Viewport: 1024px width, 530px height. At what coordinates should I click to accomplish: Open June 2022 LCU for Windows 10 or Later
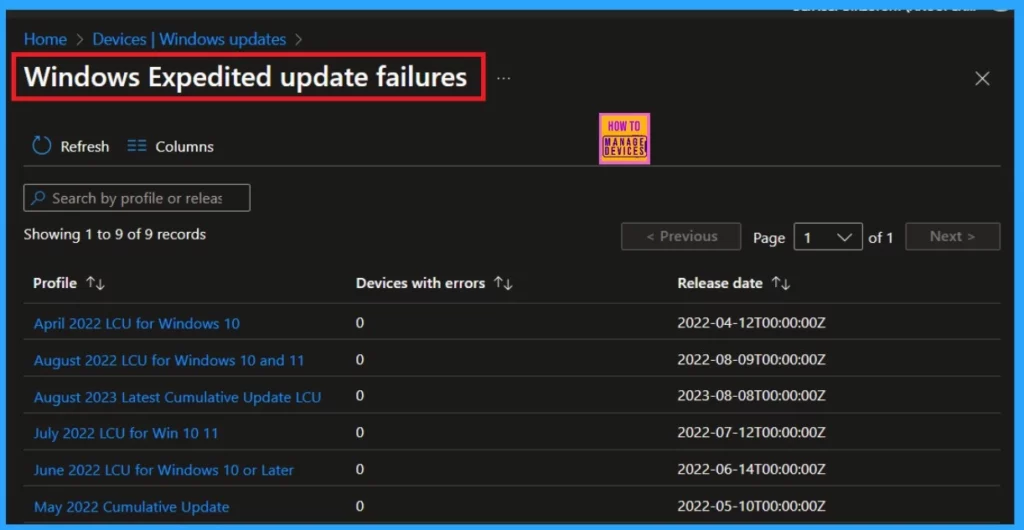coord(164,470)
